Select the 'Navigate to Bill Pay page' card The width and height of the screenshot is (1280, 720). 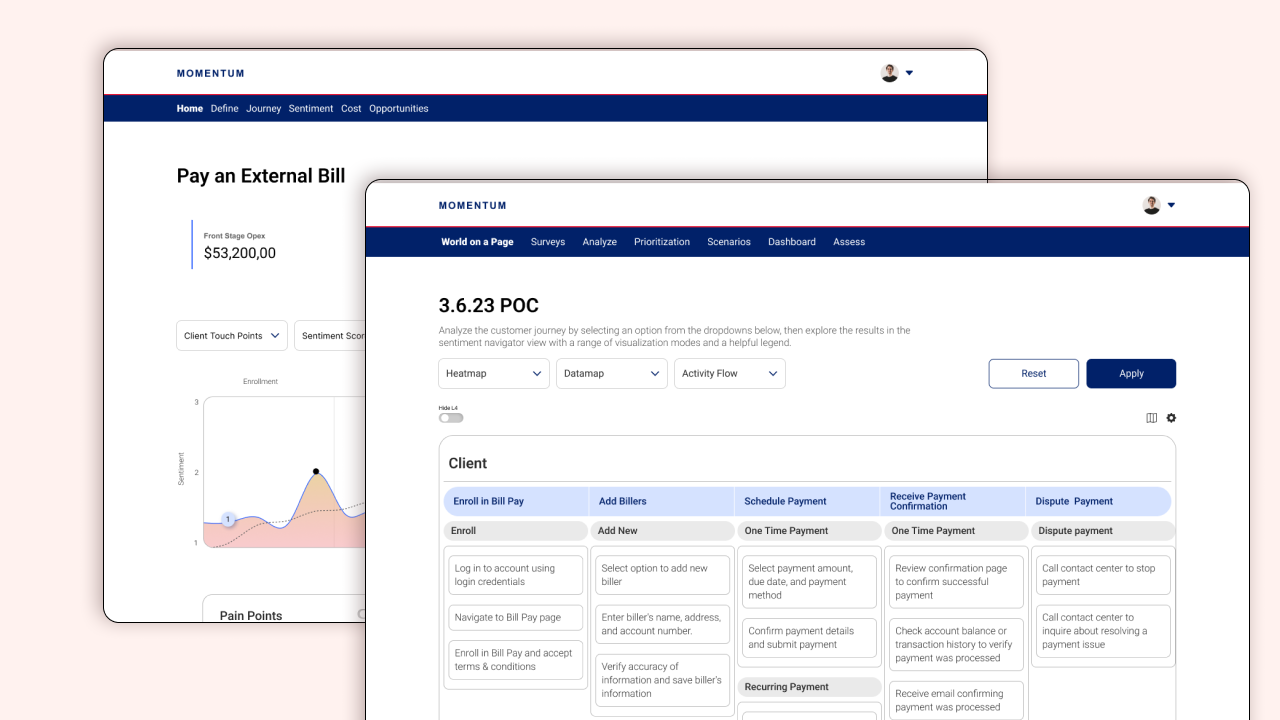pyautogui.click(x=516, y=617)
